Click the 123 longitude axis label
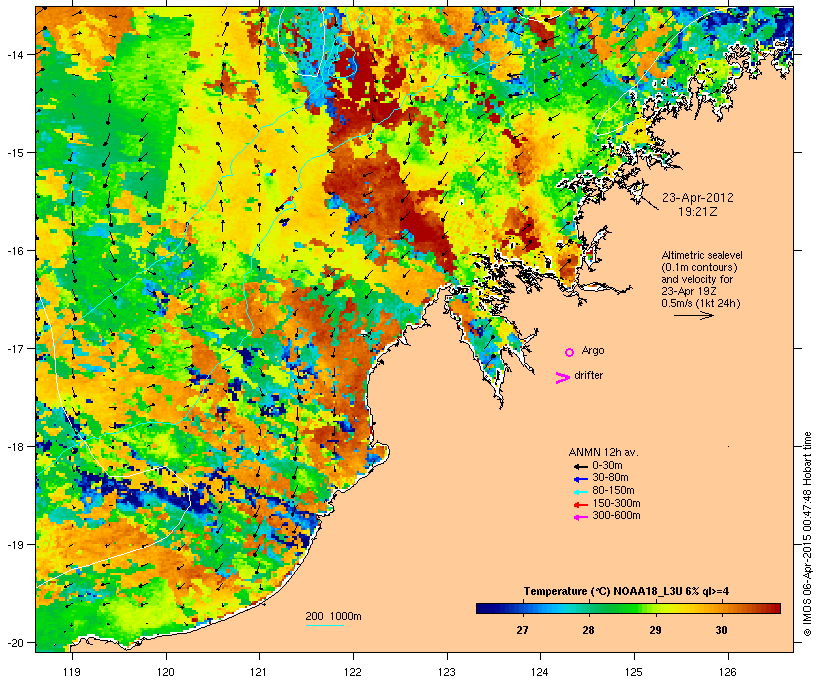 click(x=447, y=672)
